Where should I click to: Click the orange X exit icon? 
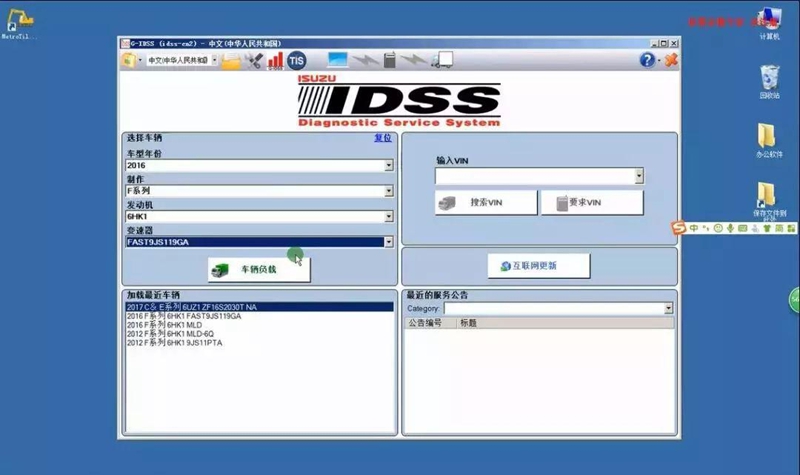click(671, 60)
